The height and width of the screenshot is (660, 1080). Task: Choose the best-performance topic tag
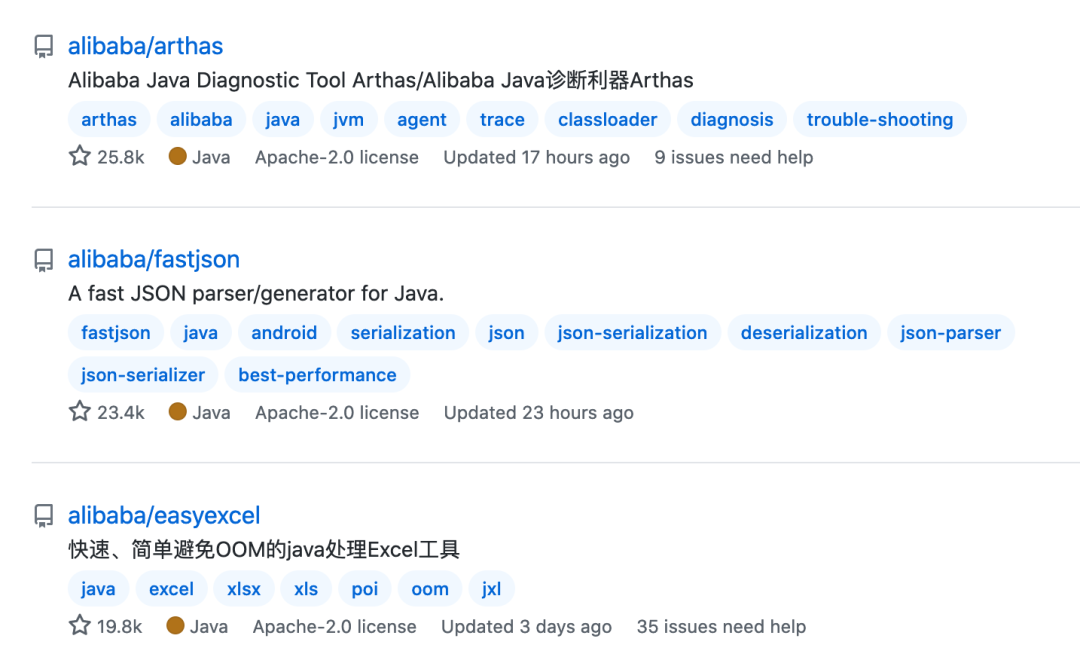pyautogui.click(x=317, y=375)
